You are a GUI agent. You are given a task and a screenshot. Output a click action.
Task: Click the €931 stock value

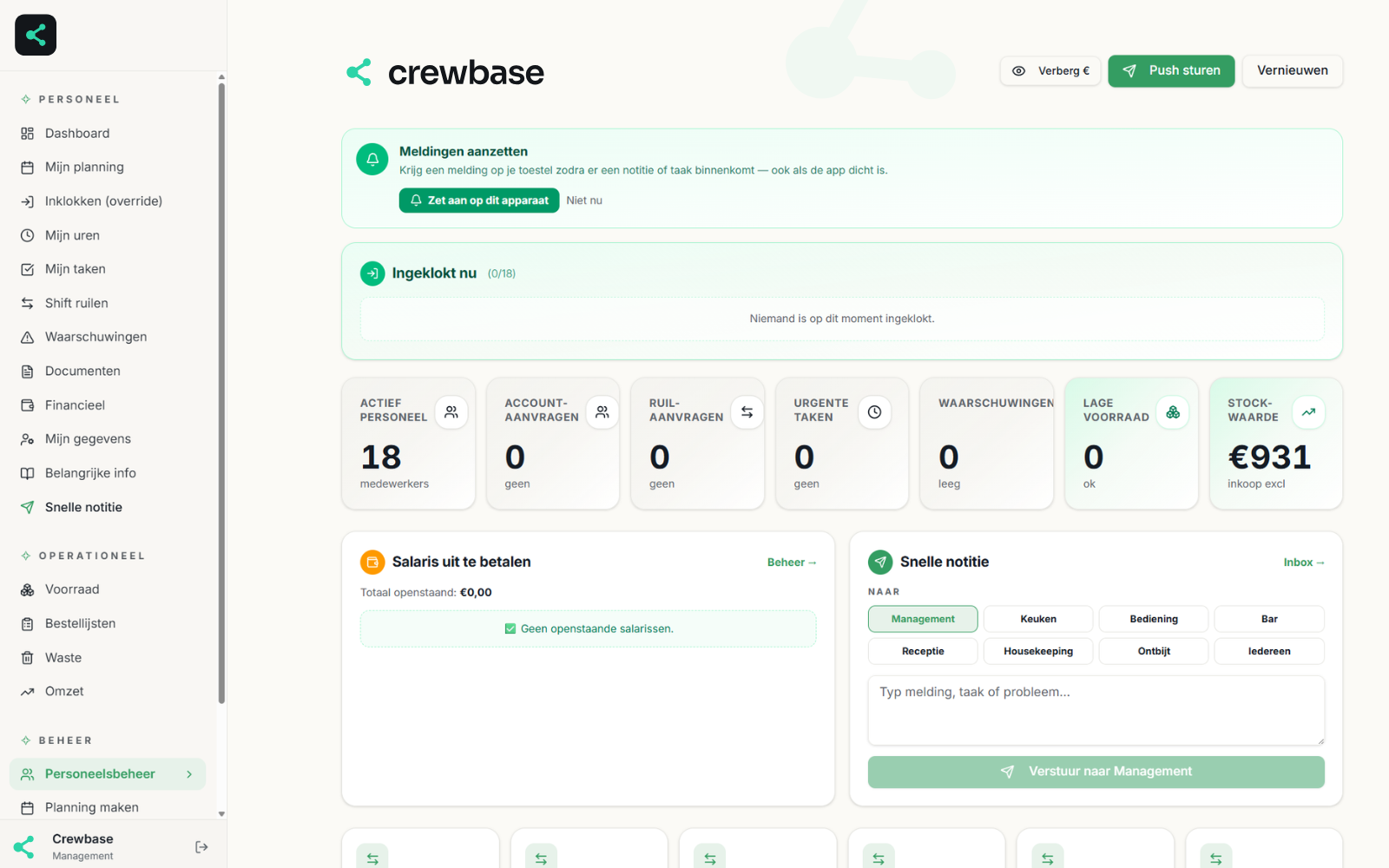click(x=1269, y=457)
